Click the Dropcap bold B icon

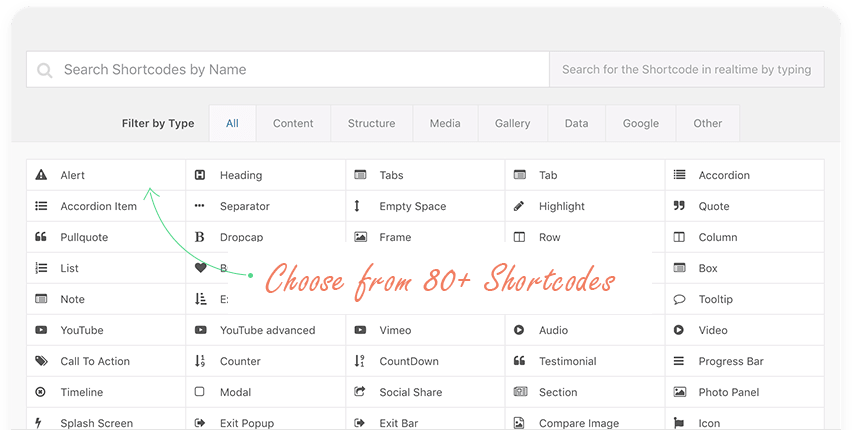click(x=199, y=237)
